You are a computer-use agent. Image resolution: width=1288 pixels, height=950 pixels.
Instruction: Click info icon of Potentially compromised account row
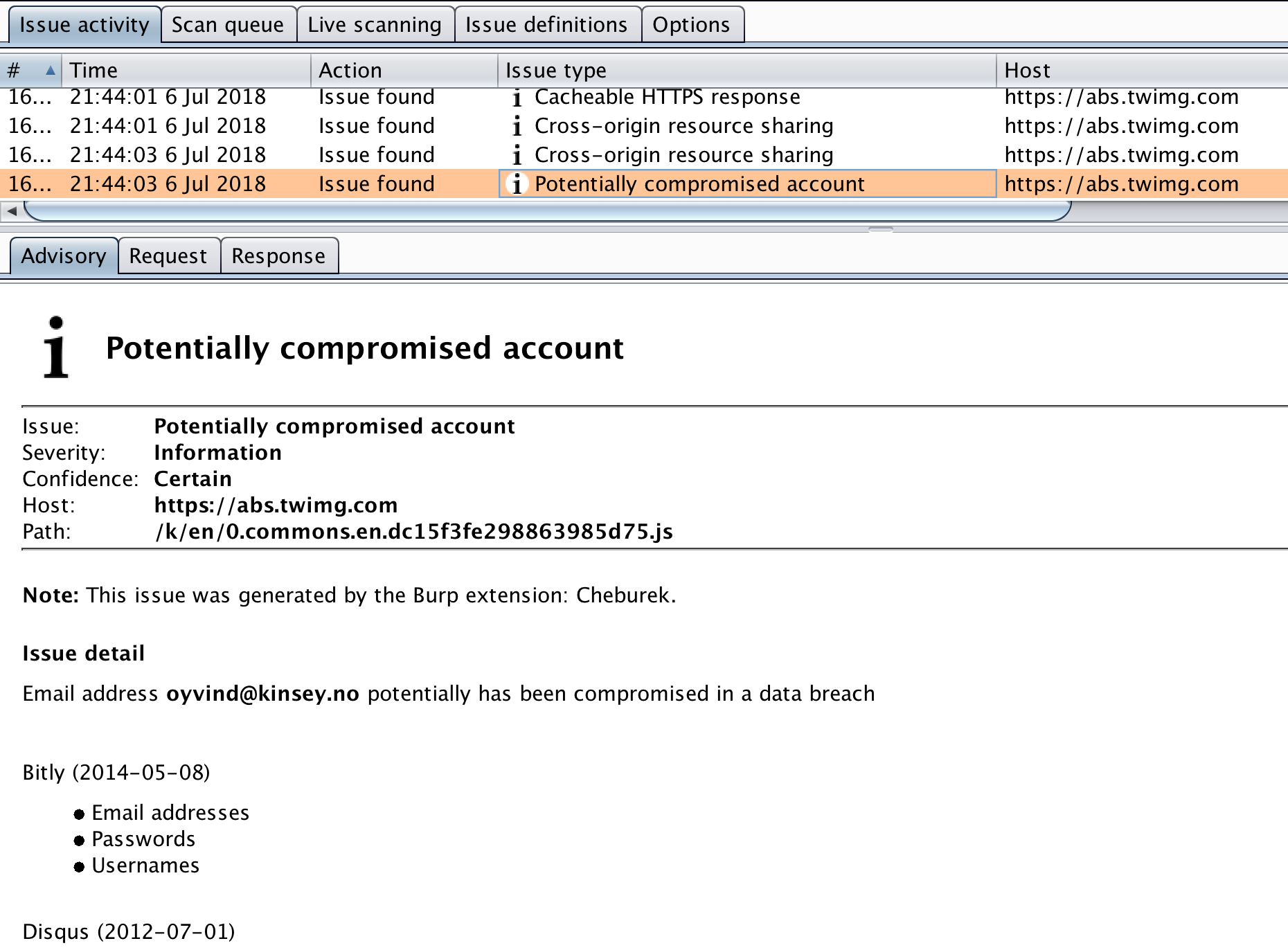pyautogui.click(x=517, y=184)
